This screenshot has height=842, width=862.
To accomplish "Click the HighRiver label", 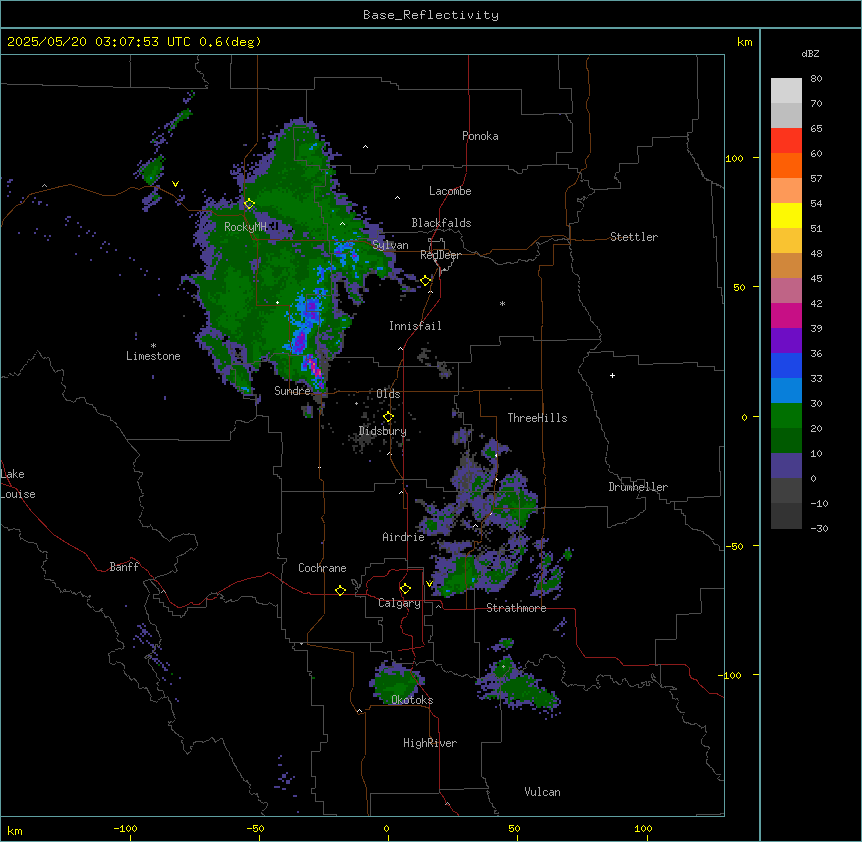I will [430, 743].
